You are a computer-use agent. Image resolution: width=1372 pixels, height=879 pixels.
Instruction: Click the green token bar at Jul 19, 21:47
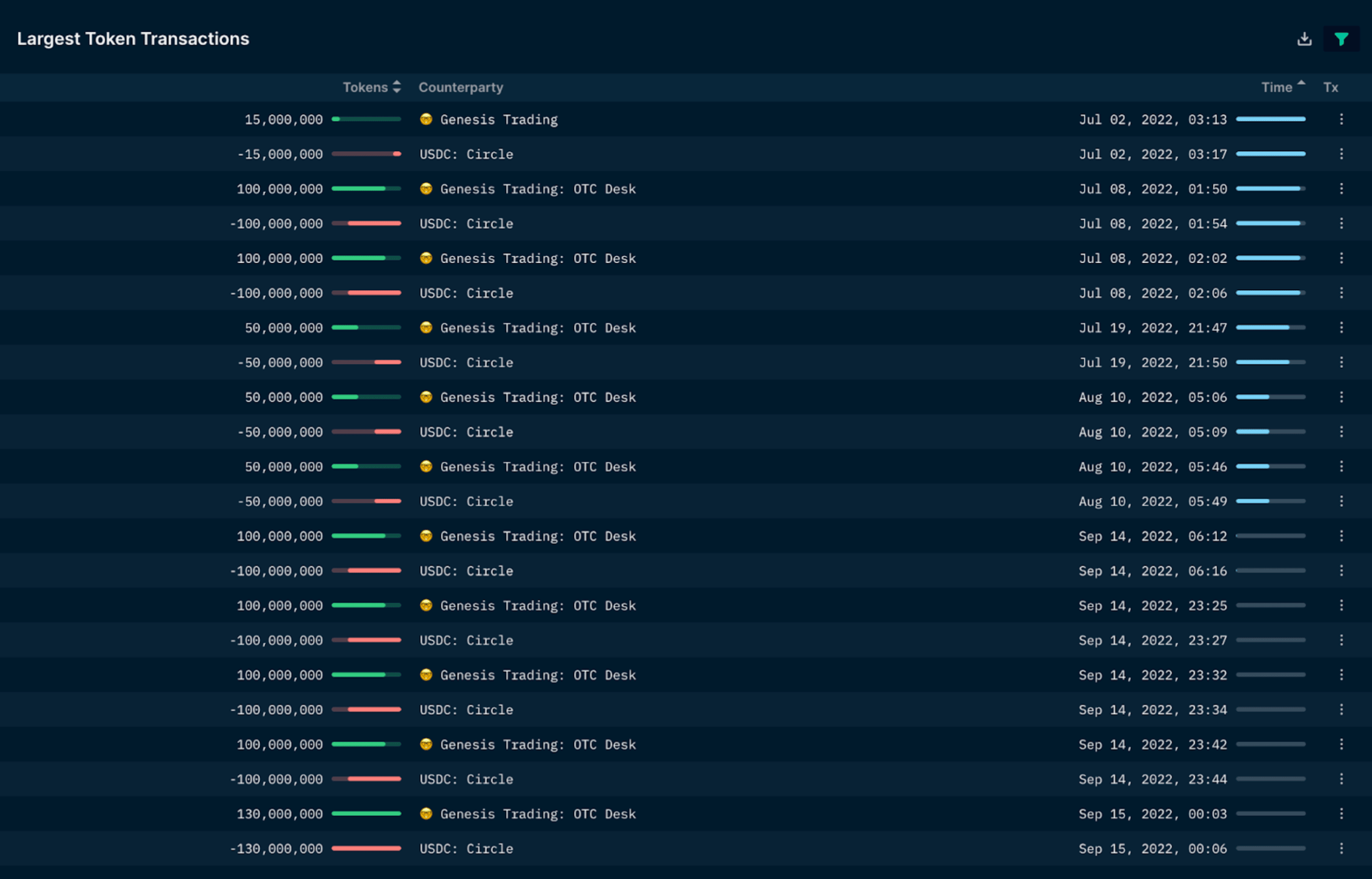click(x=366, y=327)
